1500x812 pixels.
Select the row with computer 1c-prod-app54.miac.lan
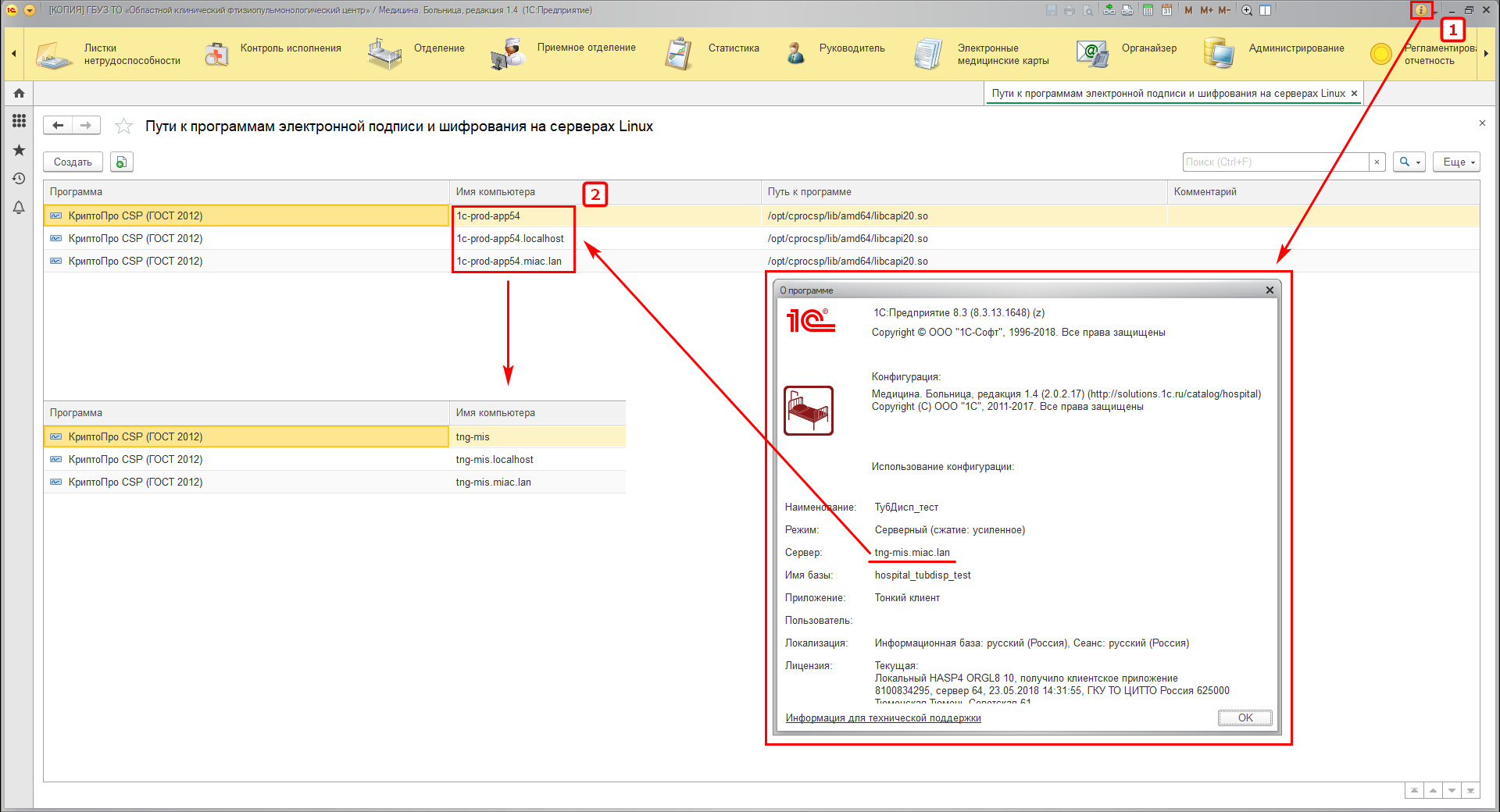pyautogui.click(x=762, y=261)
